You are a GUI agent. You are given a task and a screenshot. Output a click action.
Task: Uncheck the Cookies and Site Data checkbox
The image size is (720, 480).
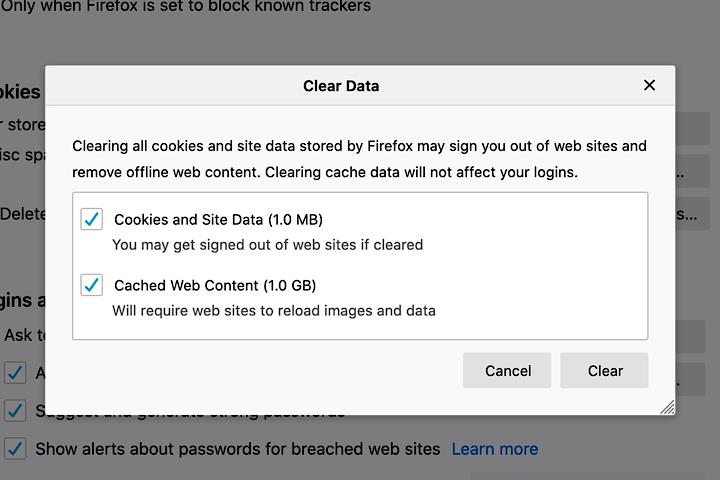pyautogui.click(x=92, y=219)
